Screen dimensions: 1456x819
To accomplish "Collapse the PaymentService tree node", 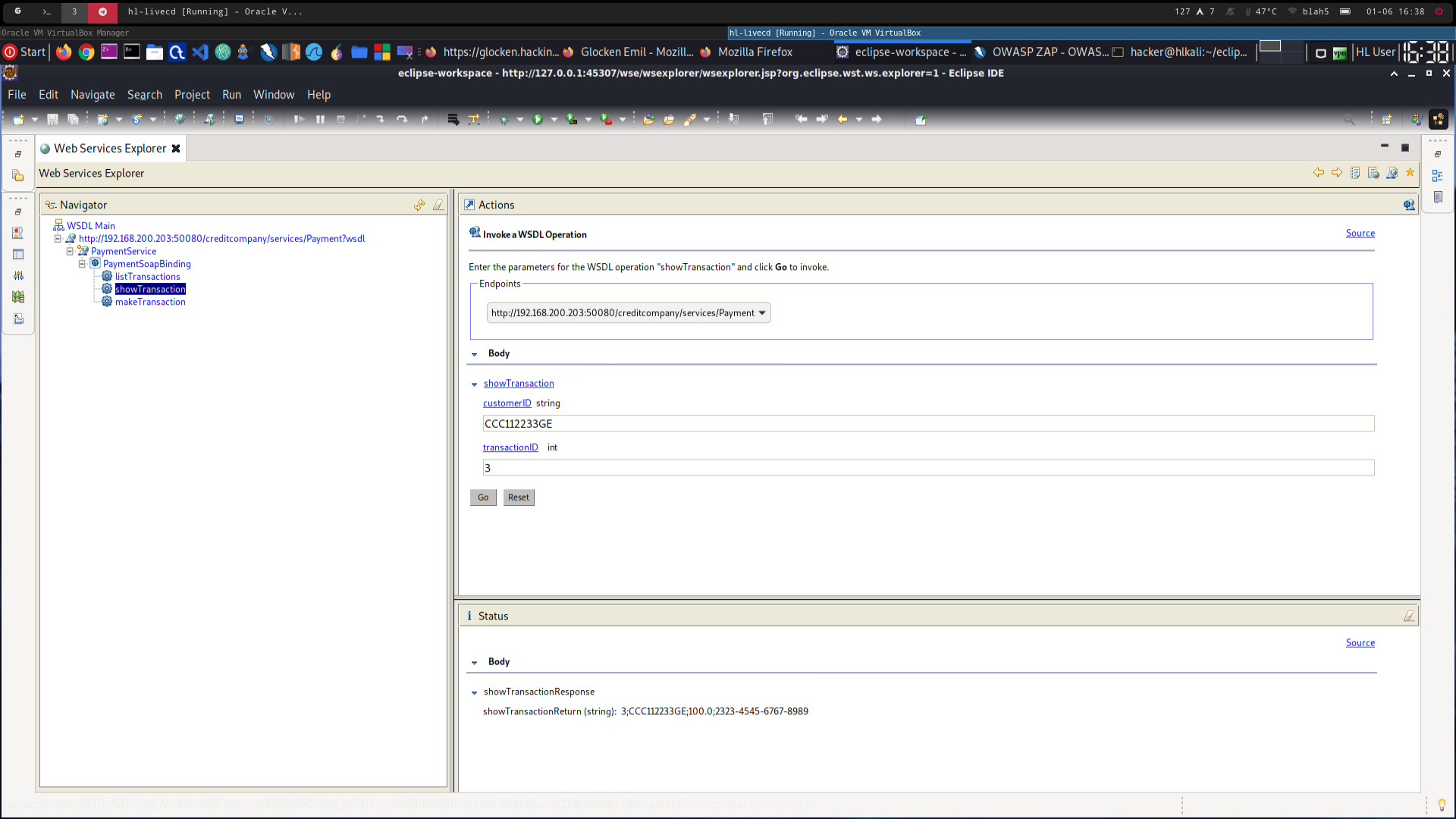I will click(x=70, y=251).
